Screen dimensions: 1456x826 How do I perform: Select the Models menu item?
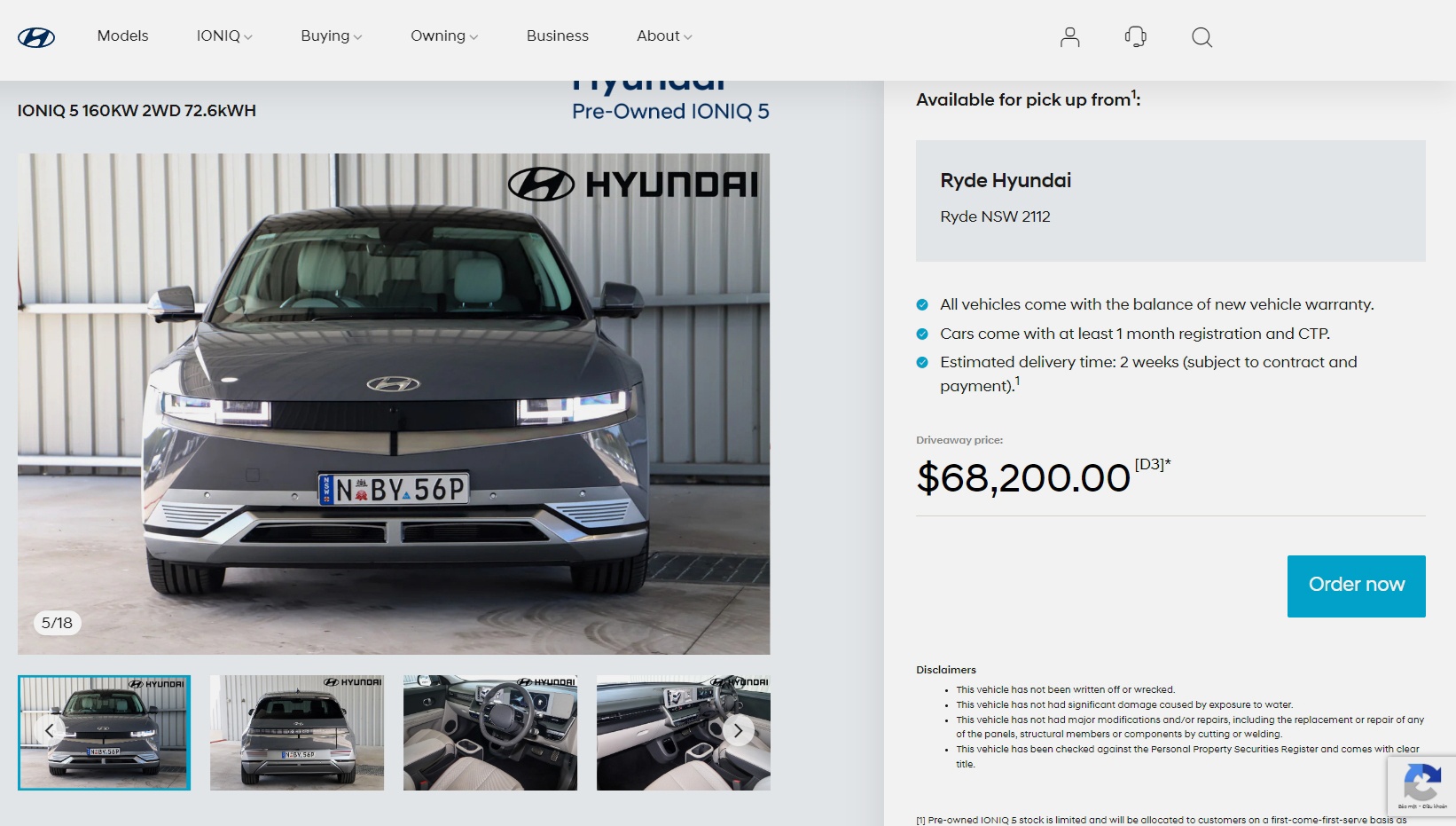121,36
